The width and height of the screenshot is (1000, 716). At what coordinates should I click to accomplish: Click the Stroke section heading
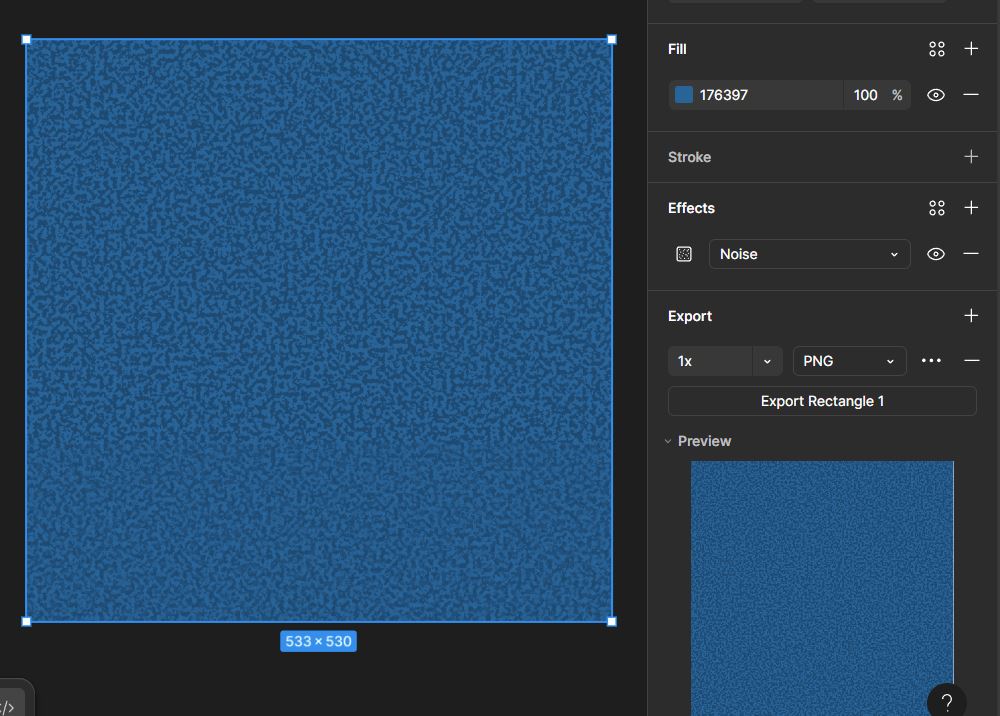tap(689, 157)
